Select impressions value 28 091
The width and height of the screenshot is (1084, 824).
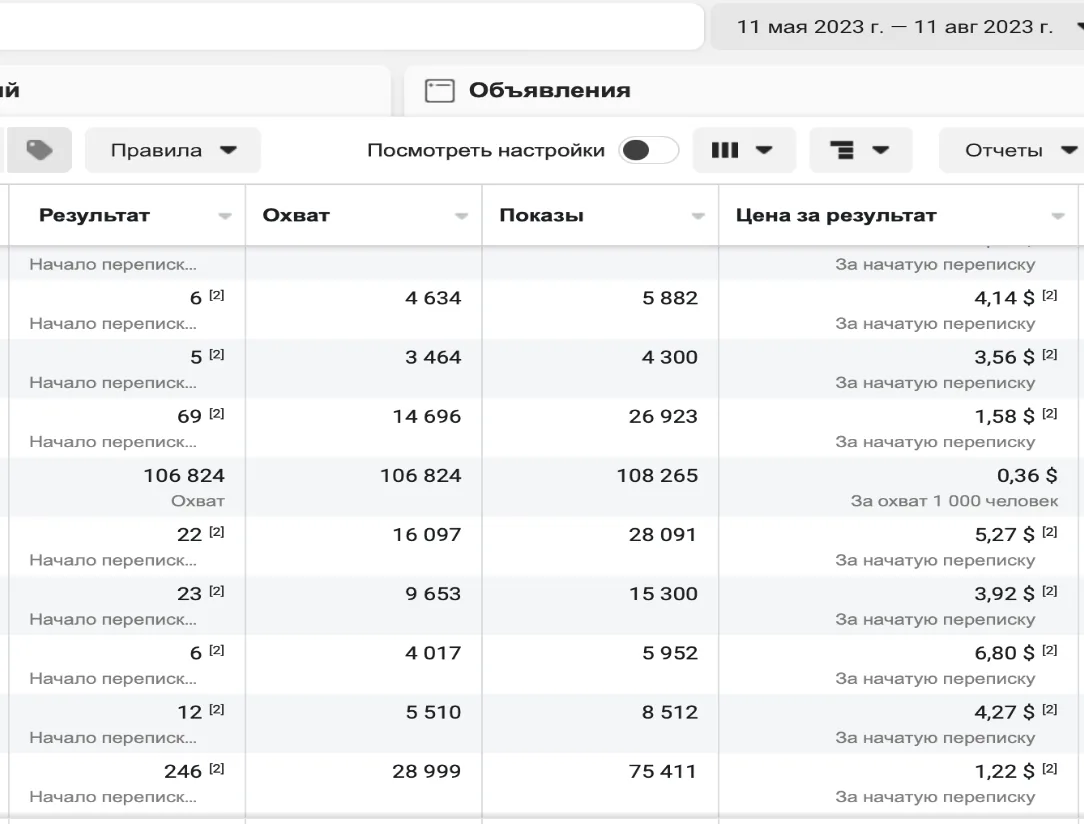(663, 535)
